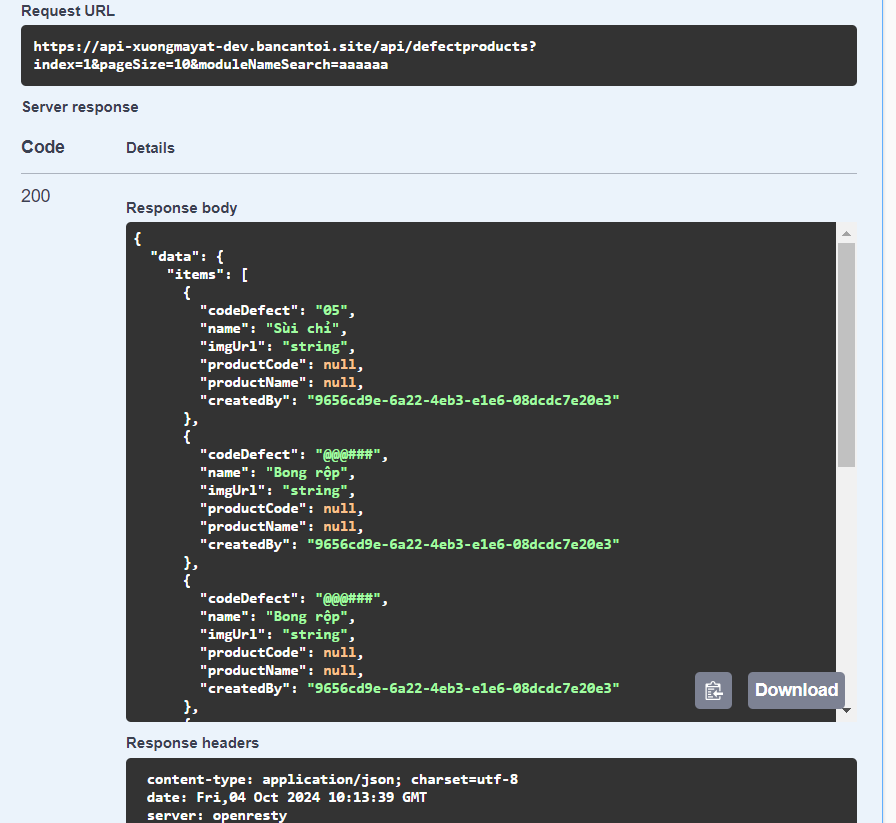Download the response body
The width and height of the screenshot is (896, 823).
coord(796,690)
